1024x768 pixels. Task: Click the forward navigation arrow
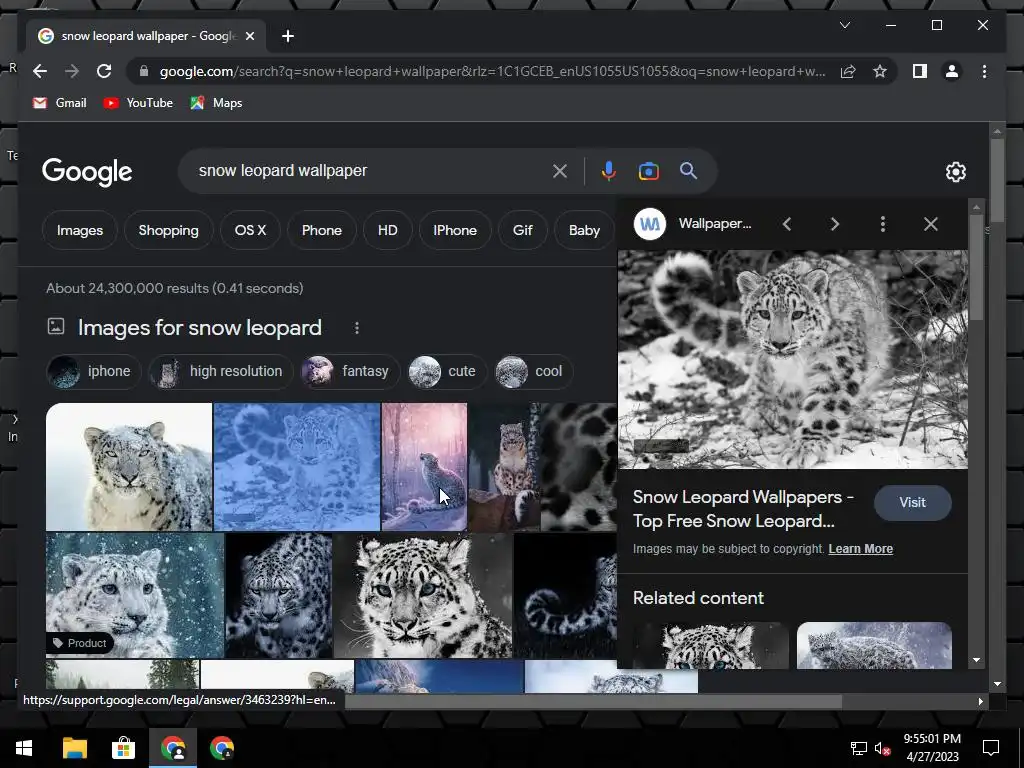tap(72, 71)
